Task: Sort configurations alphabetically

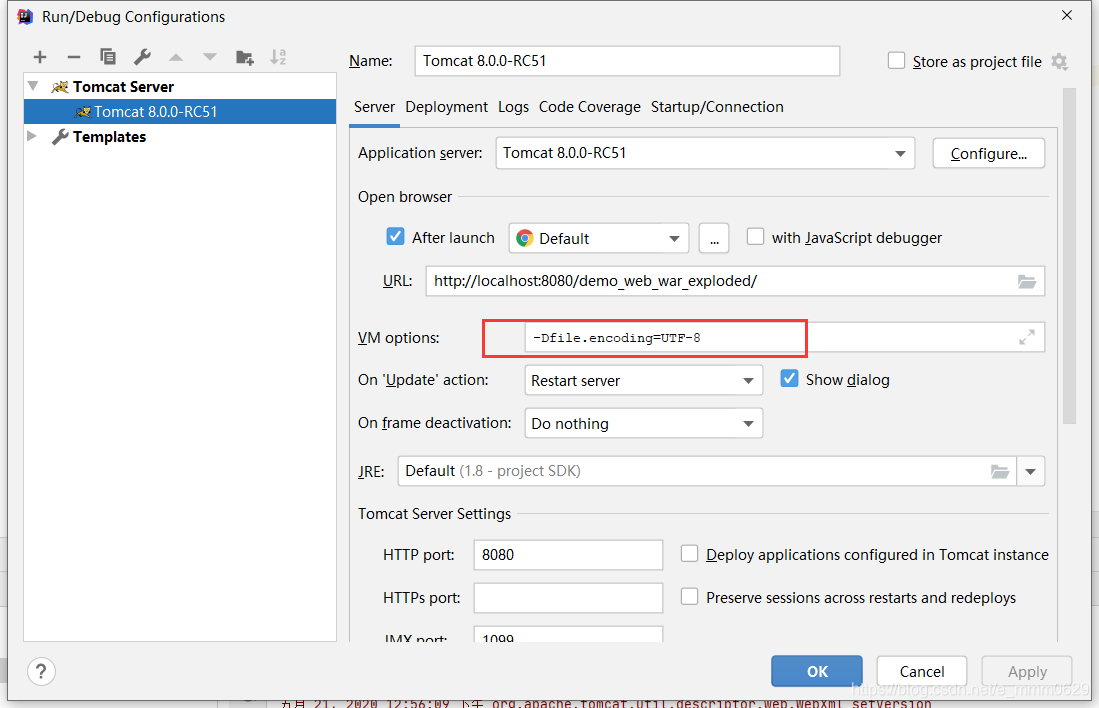Action: point(278,57)
